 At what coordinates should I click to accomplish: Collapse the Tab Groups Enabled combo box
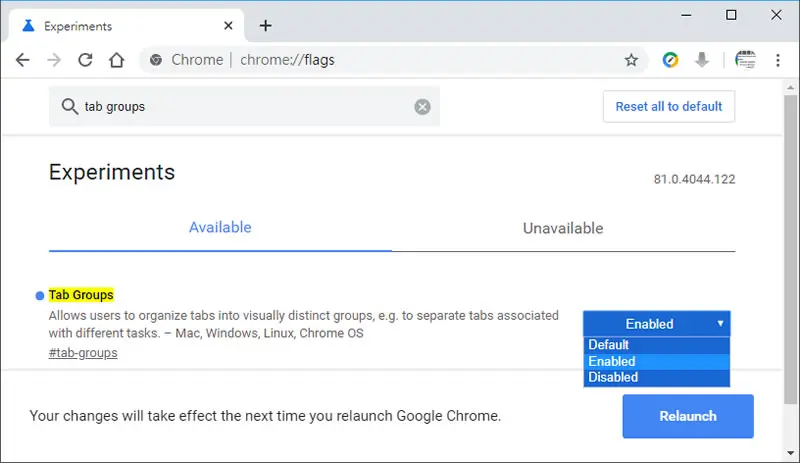[657, 324]
